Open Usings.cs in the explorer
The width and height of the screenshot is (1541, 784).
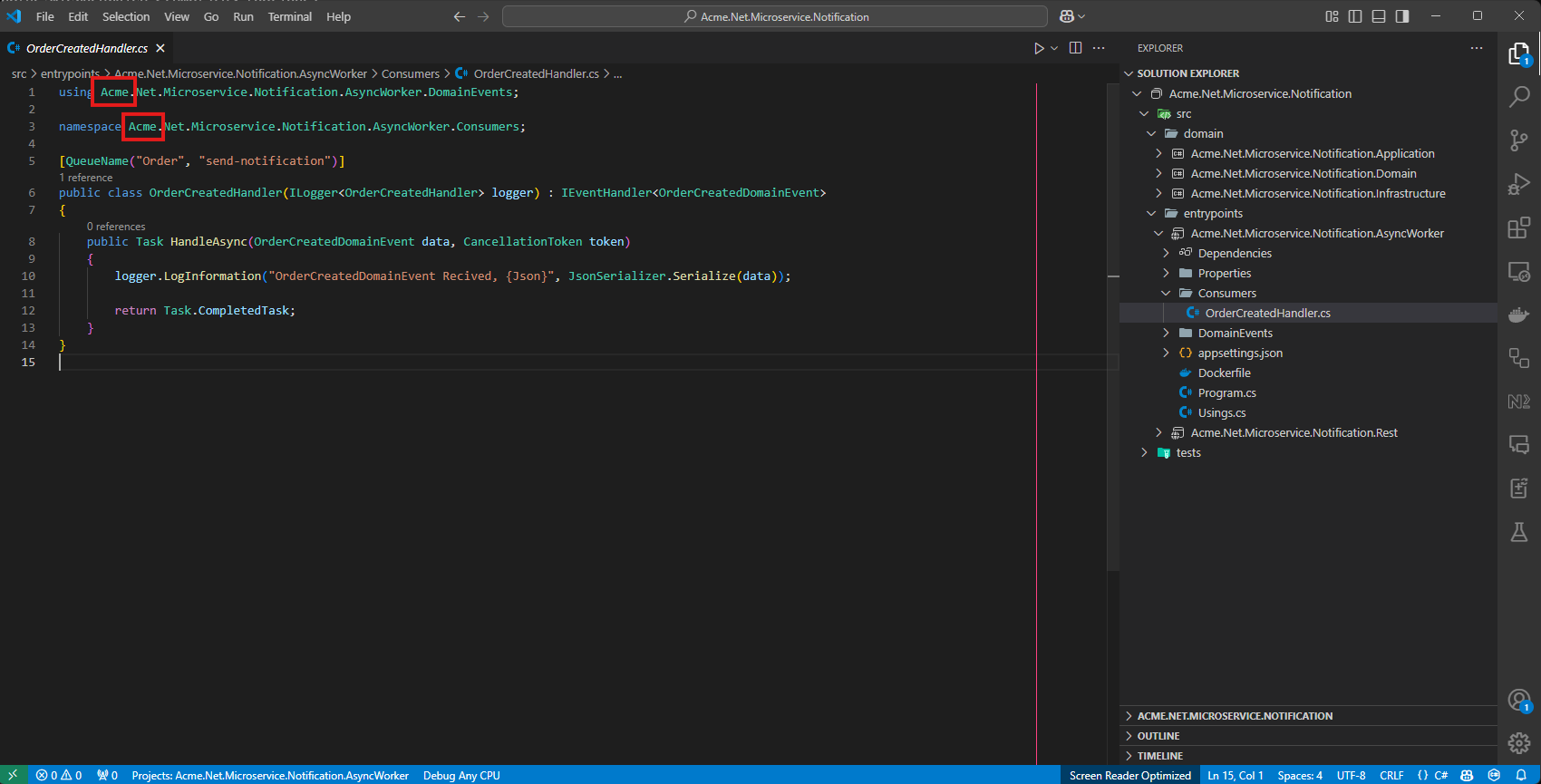click(1222, 412)
